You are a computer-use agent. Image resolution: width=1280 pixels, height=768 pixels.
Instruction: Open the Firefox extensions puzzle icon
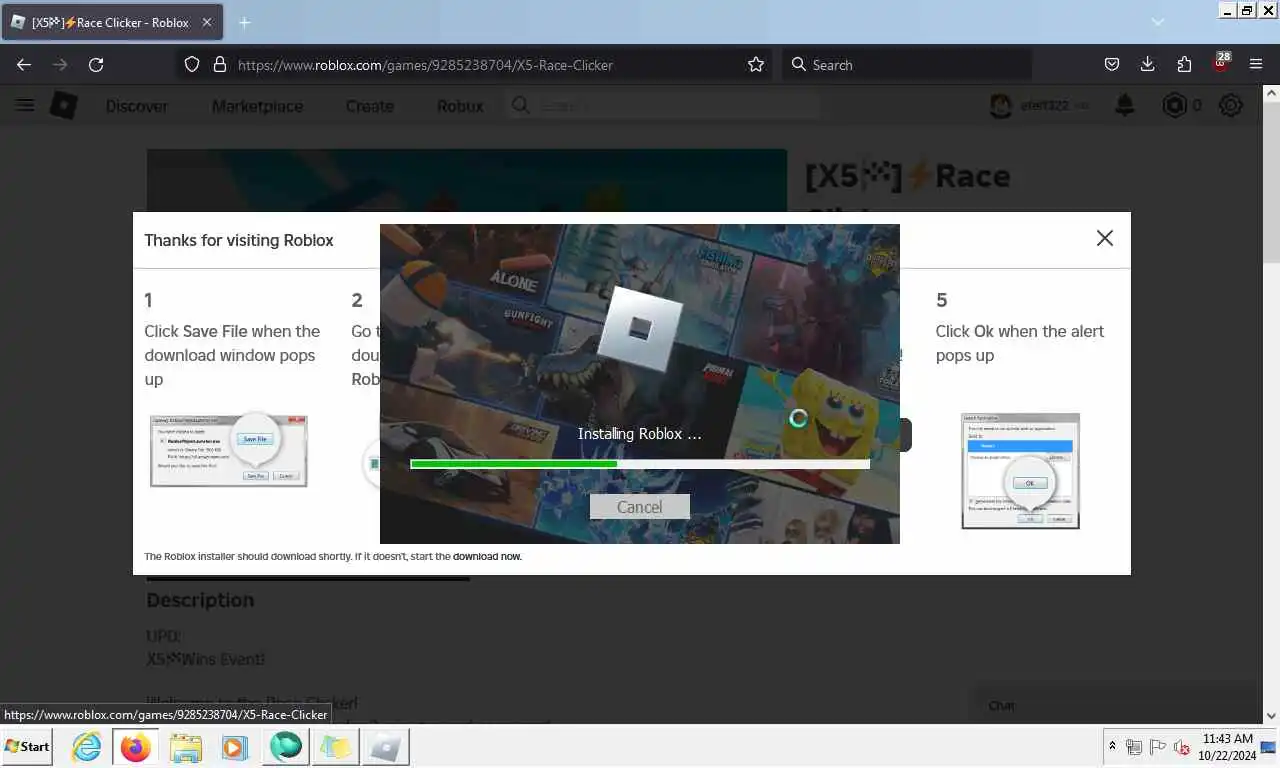click(x=1184, y=64)
